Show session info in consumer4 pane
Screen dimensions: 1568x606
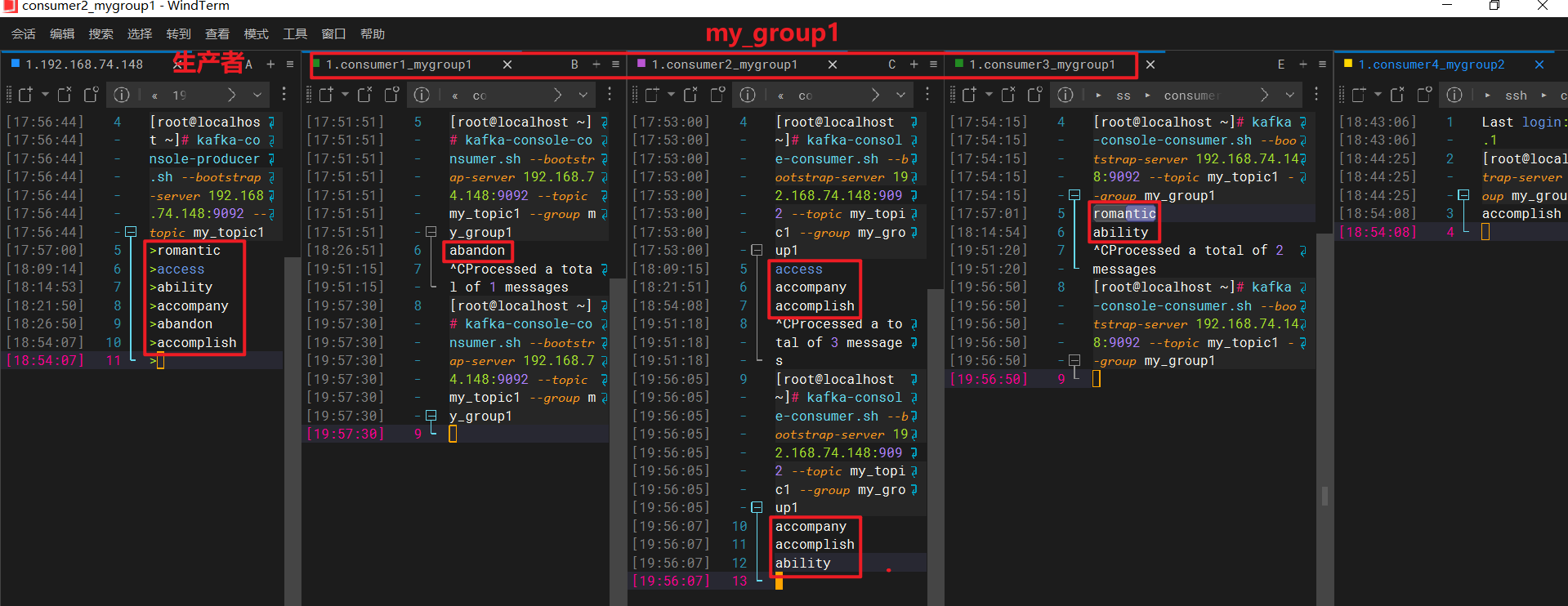pos(1454,95)
